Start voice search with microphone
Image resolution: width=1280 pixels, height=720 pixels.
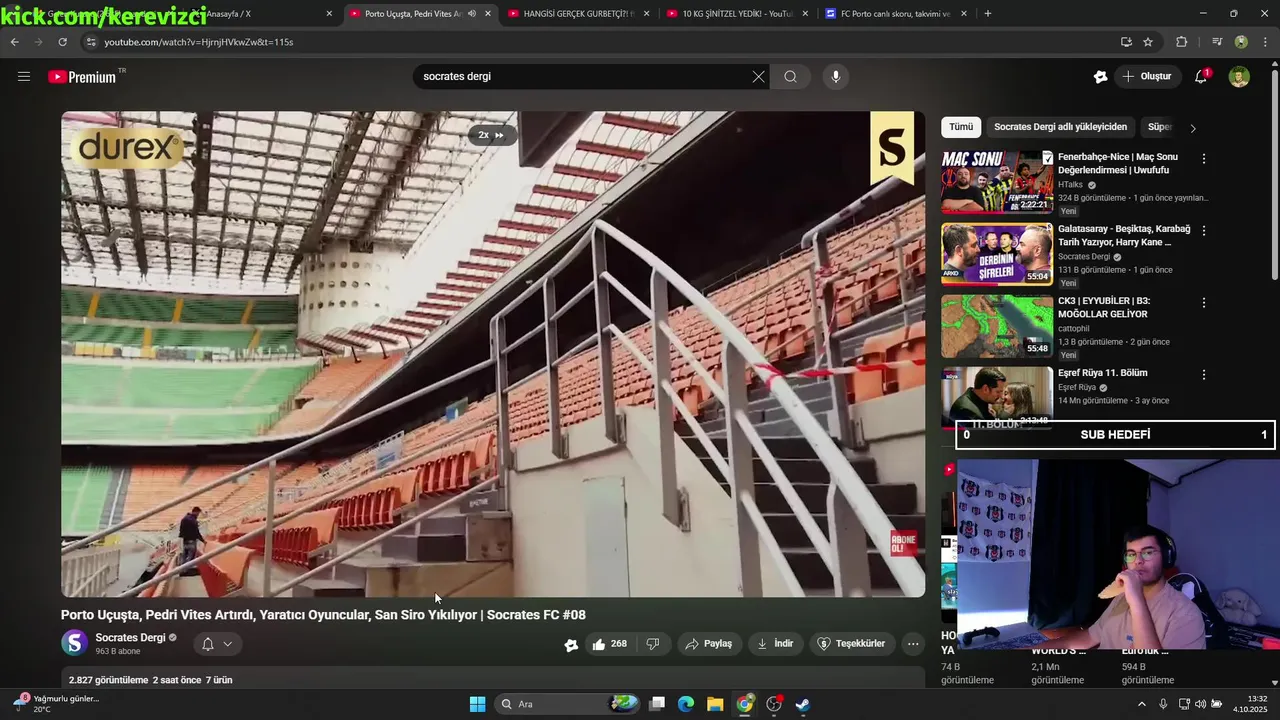836,76
